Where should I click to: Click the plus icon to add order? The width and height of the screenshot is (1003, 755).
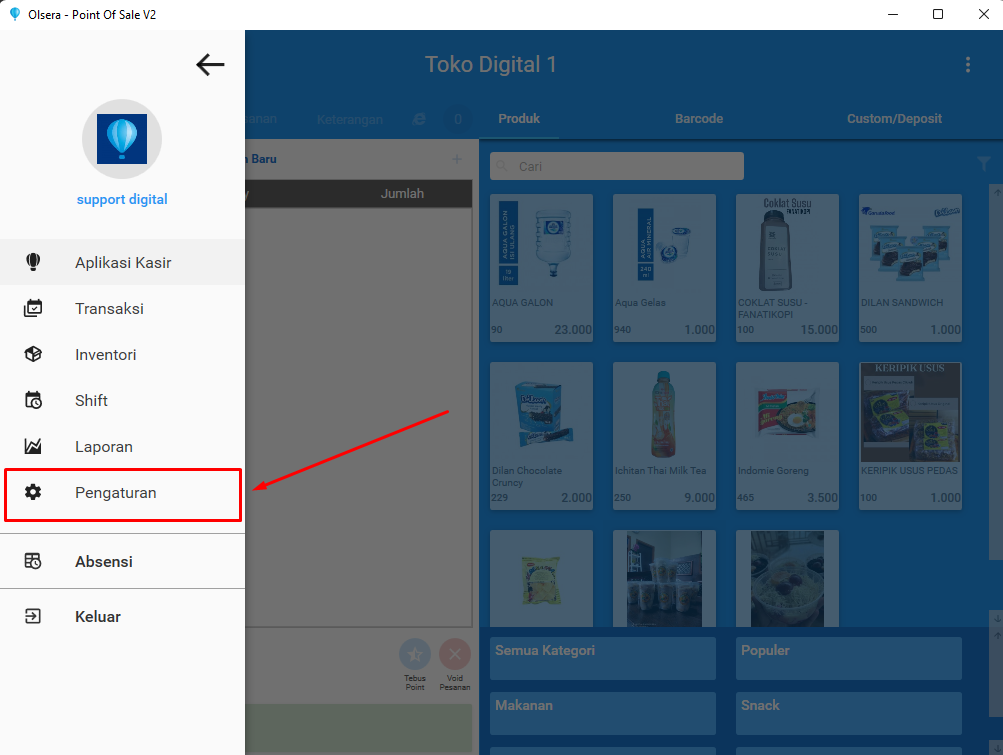(457, 159)
